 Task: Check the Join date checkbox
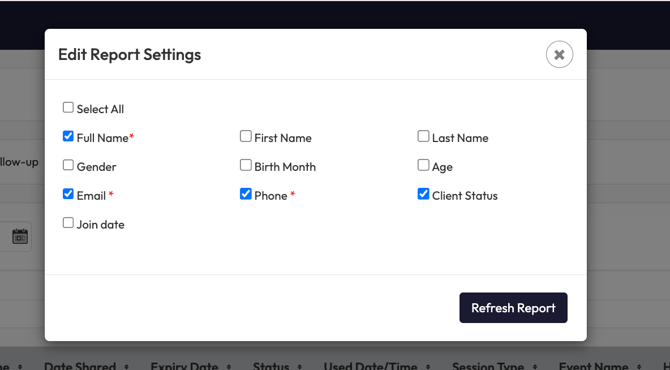68,223
